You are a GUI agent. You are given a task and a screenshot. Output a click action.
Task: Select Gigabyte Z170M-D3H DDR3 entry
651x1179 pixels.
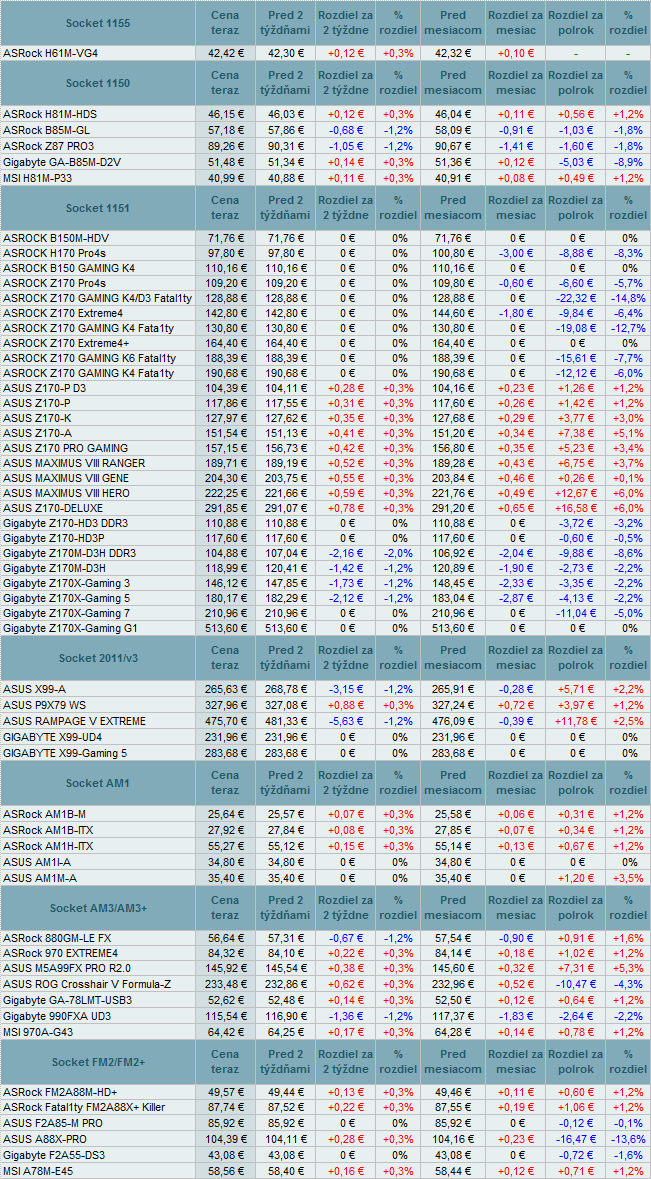69,553
